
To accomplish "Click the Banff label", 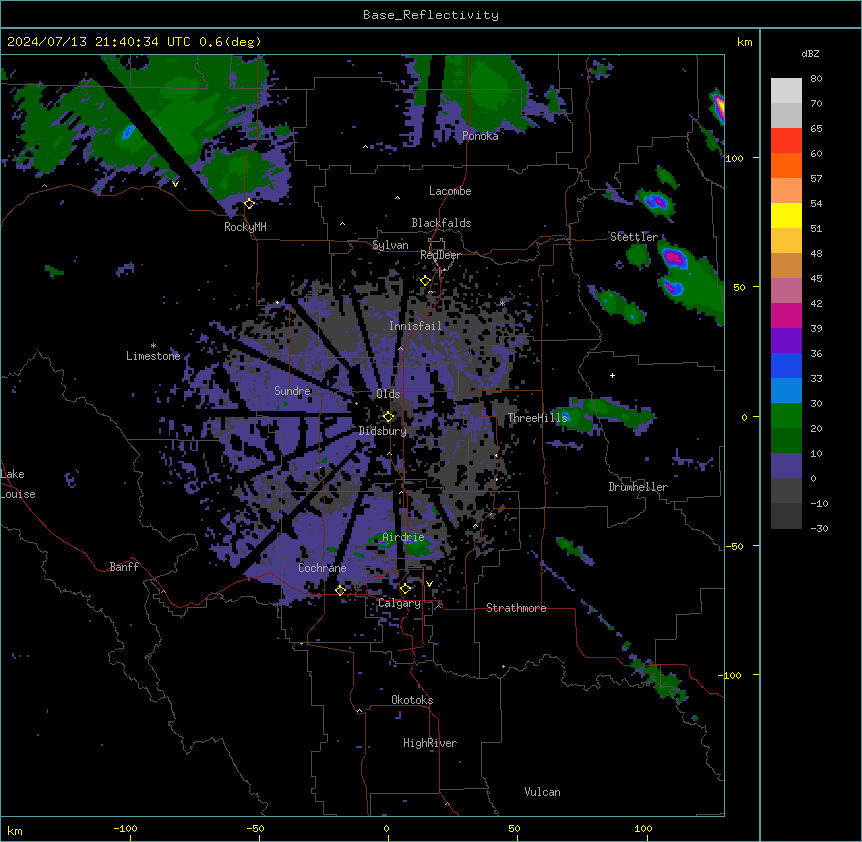I will pyautogui.click(x=124, y=567).
